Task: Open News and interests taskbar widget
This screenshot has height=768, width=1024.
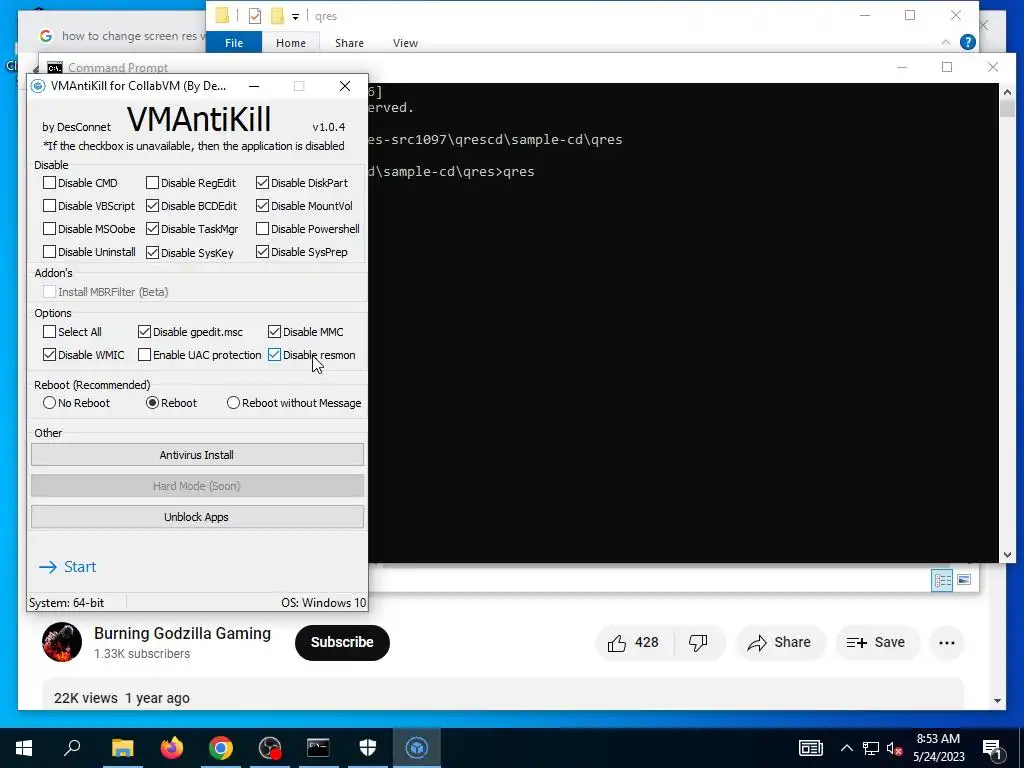Action: pyautogui.click(x=810, y=748)
